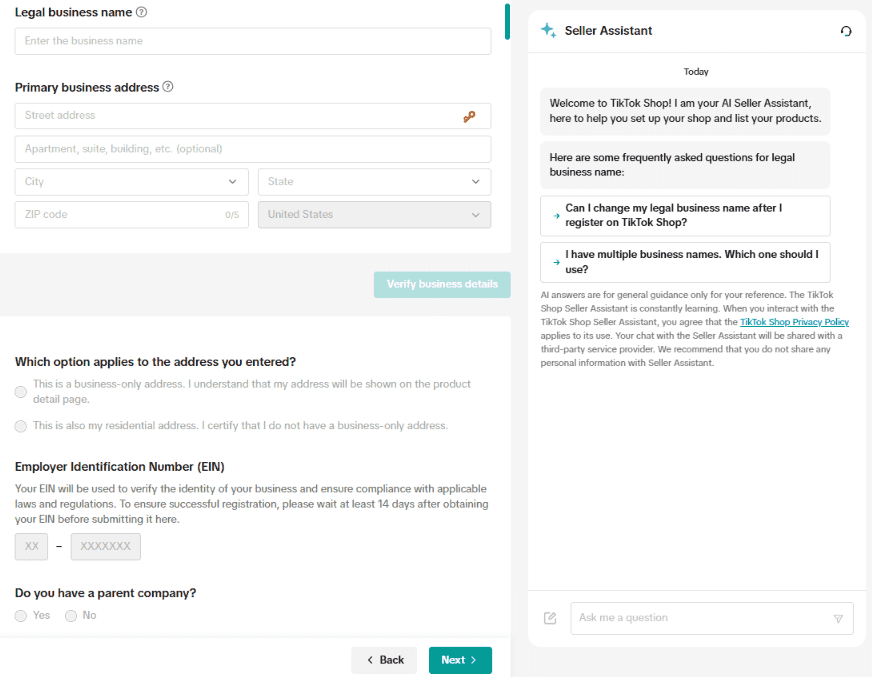Open the TikTok Shop Privacy Policy link

click(x=794, y=322)
